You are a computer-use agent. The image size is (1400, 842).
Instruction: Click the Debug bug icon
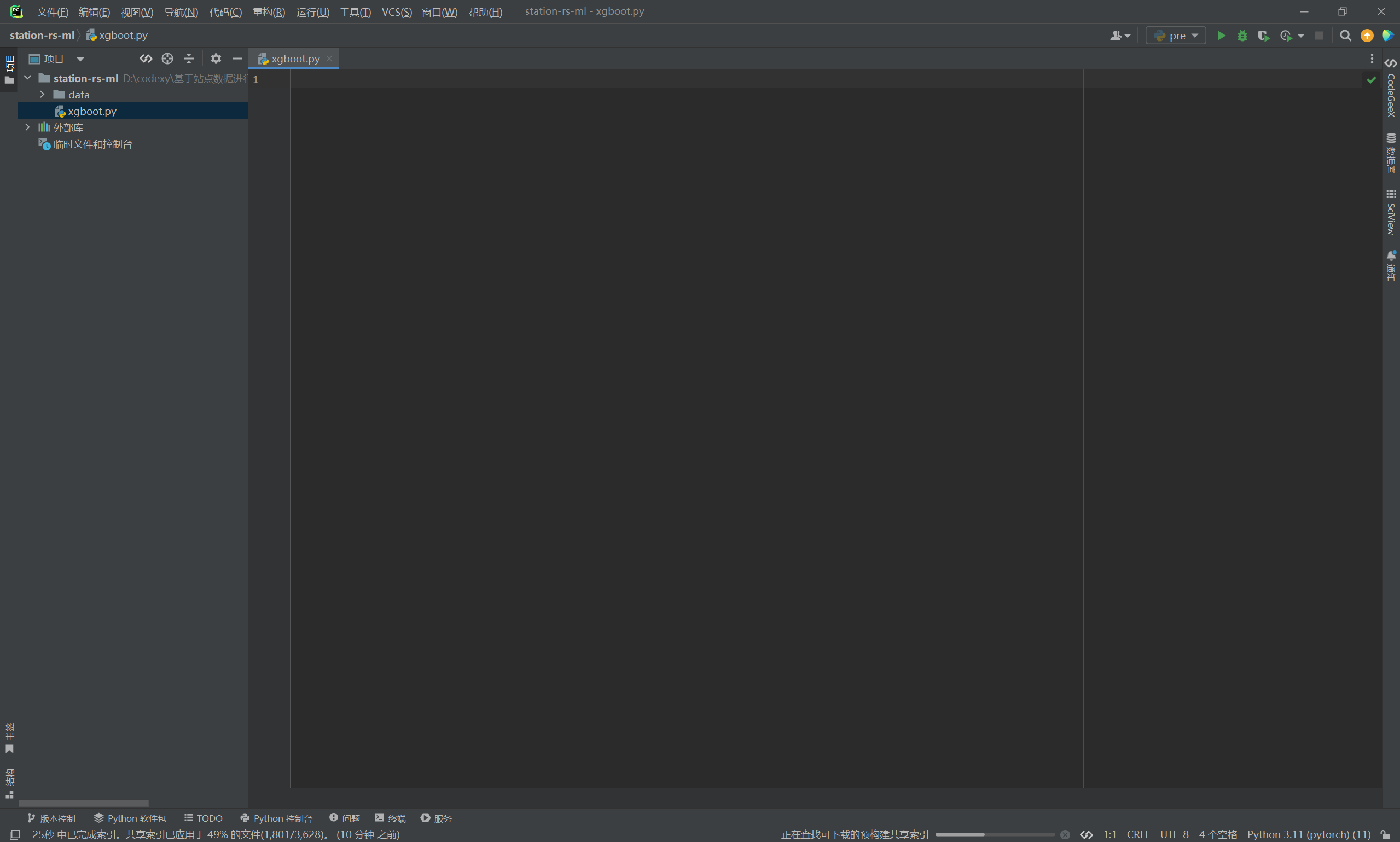pyautogui.click(x=1242, y=35)
